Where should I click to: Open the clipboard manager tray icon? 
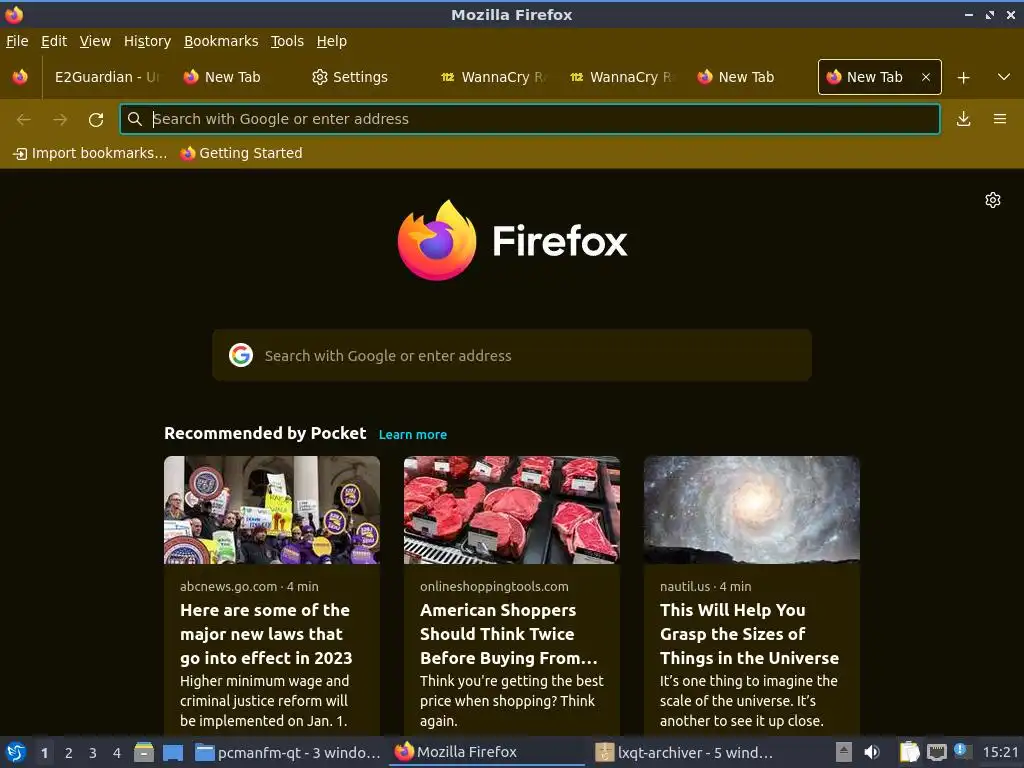tap(909, 752)
